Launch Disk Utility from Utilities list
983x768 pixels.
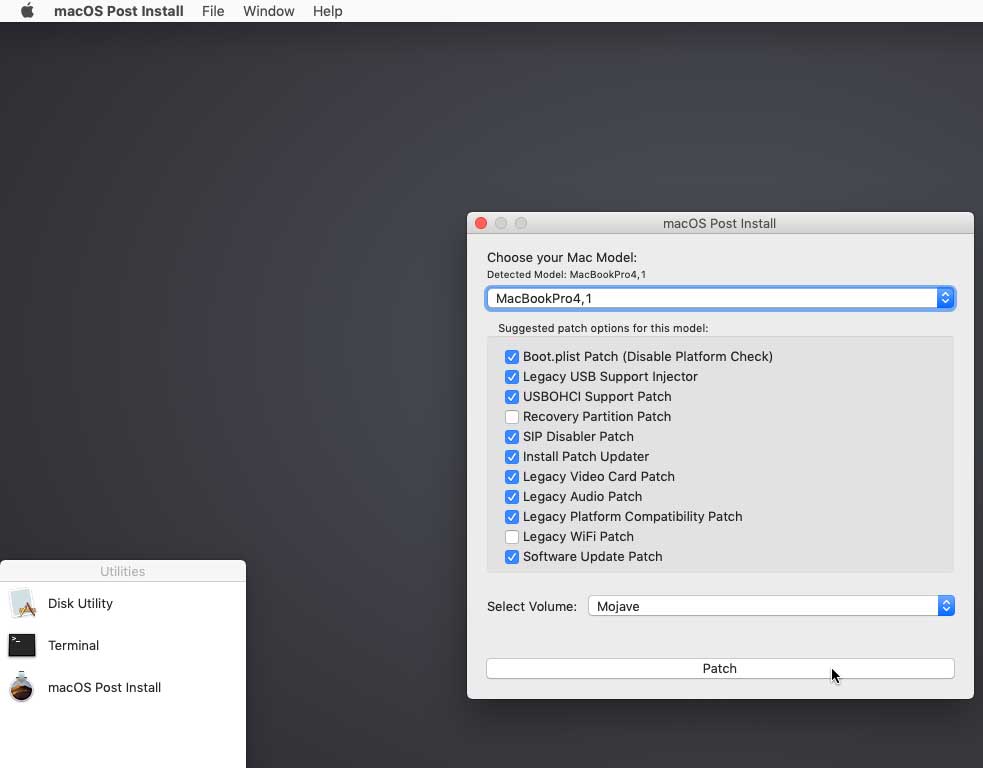coord(80,603)
